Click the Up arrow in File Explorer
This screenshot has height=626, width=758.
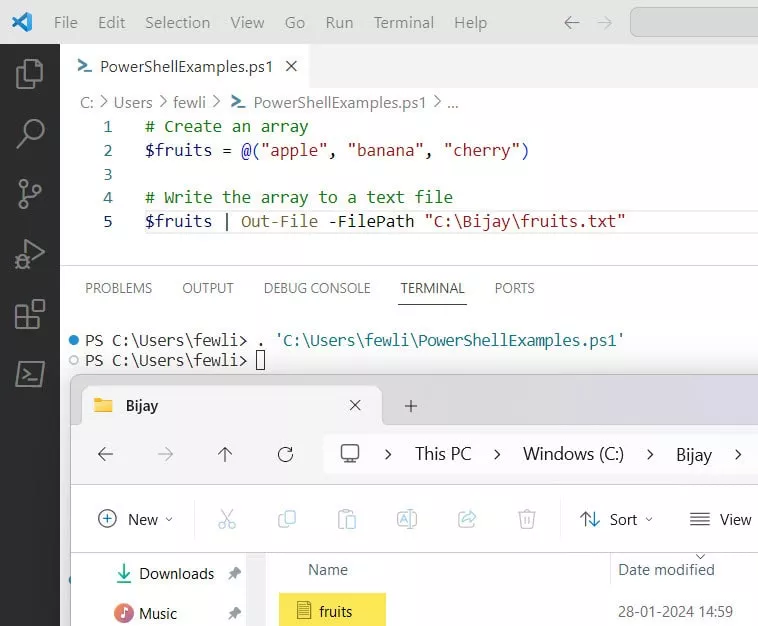tap(225, 454)
